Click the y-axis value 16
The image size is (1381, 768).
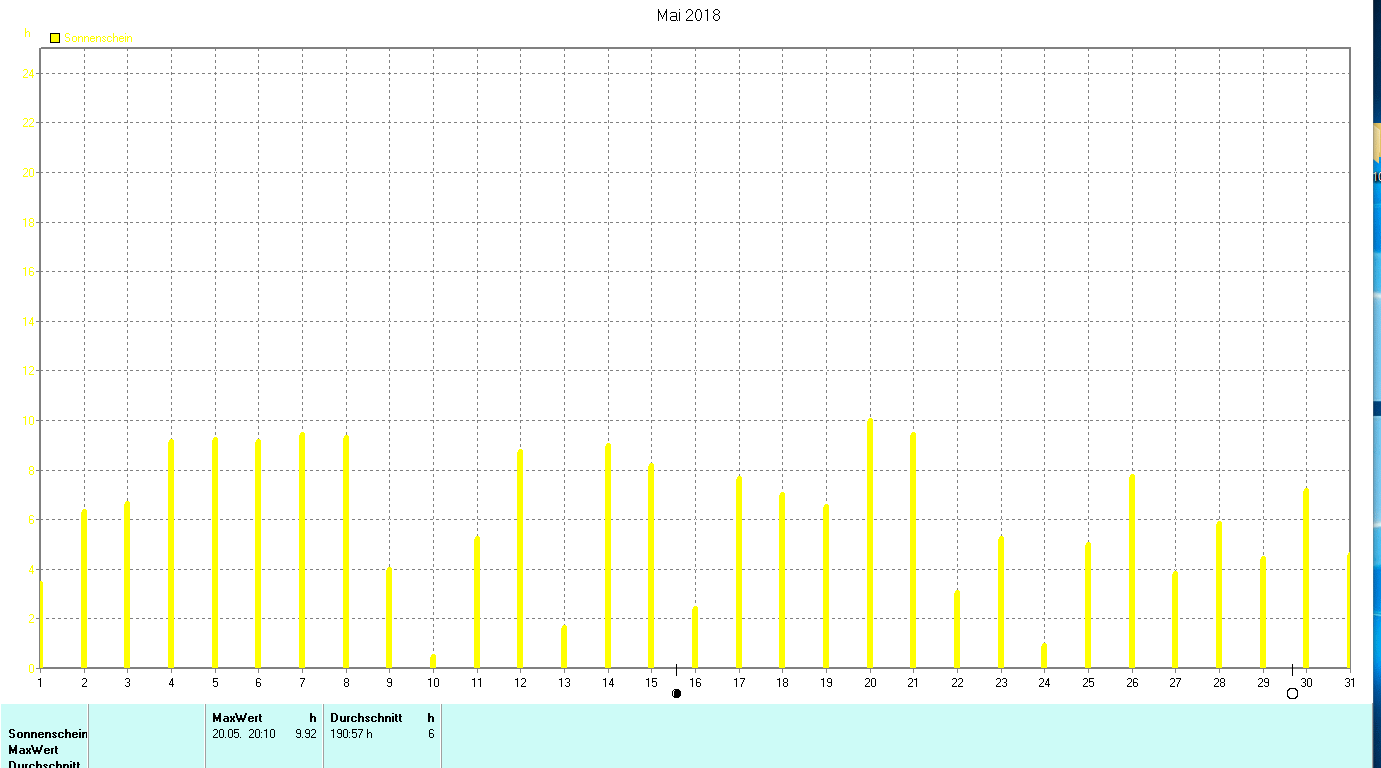(x=30, y=271)
